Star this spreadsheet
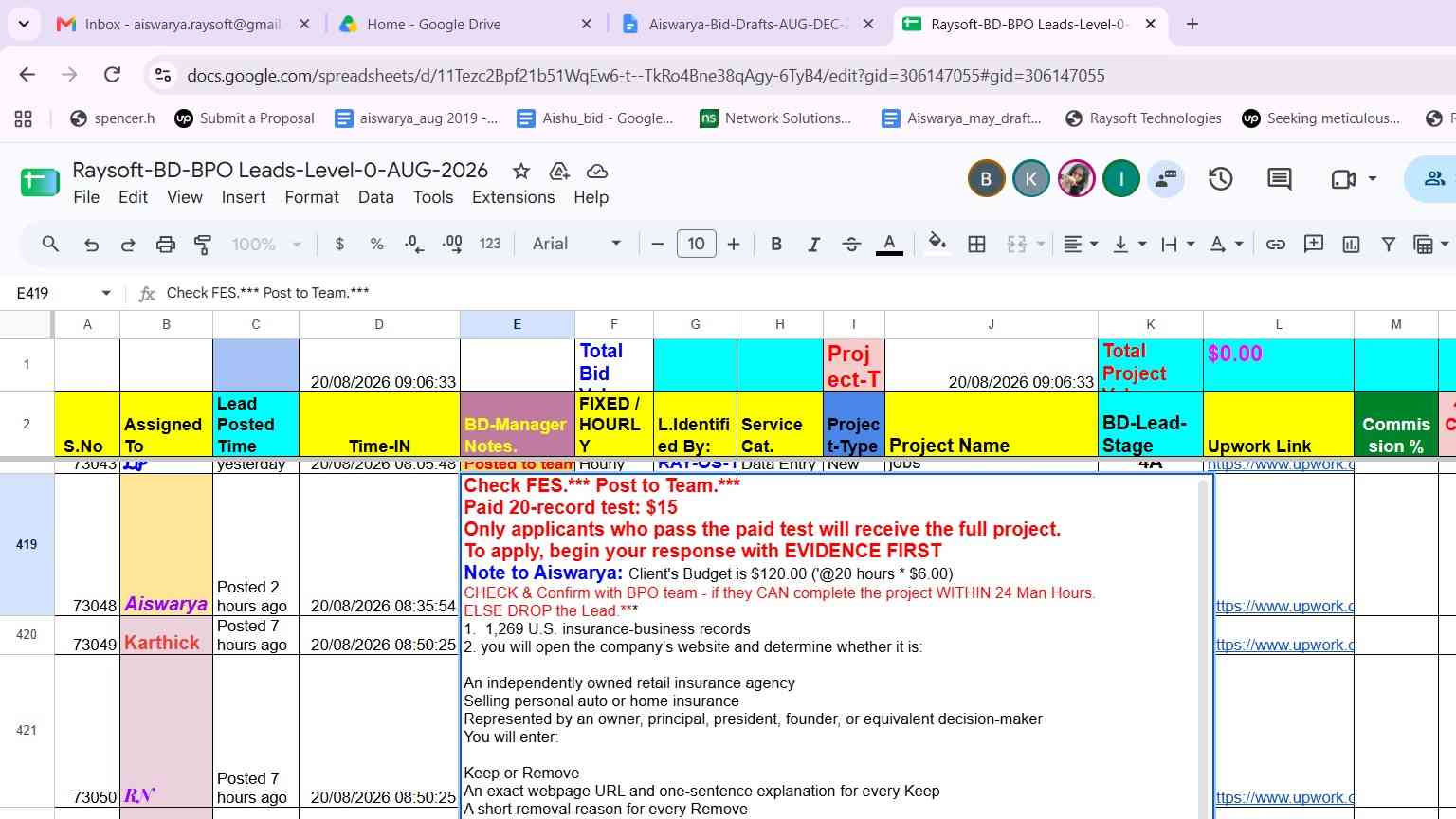The image size is (1456, 819). 520,171
